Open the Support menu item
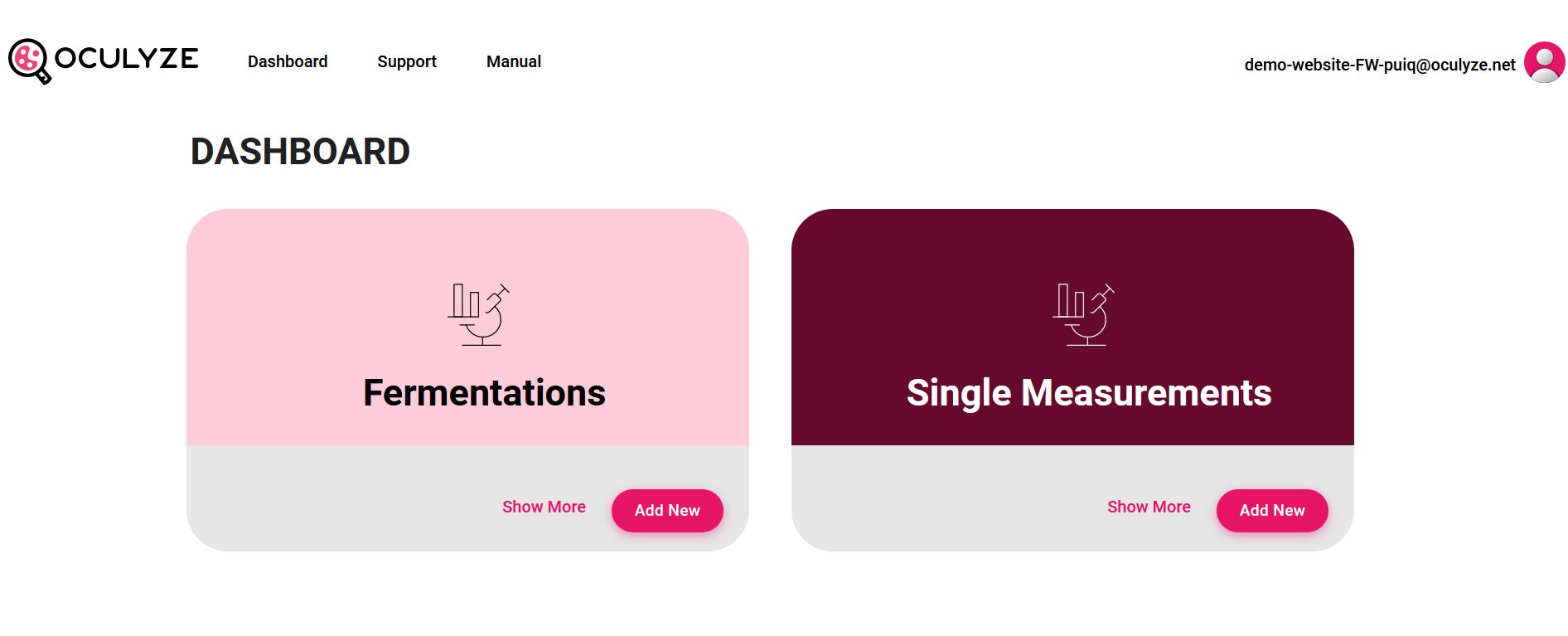This screenshot has height=636, width=1568. (x=407, y=61)
